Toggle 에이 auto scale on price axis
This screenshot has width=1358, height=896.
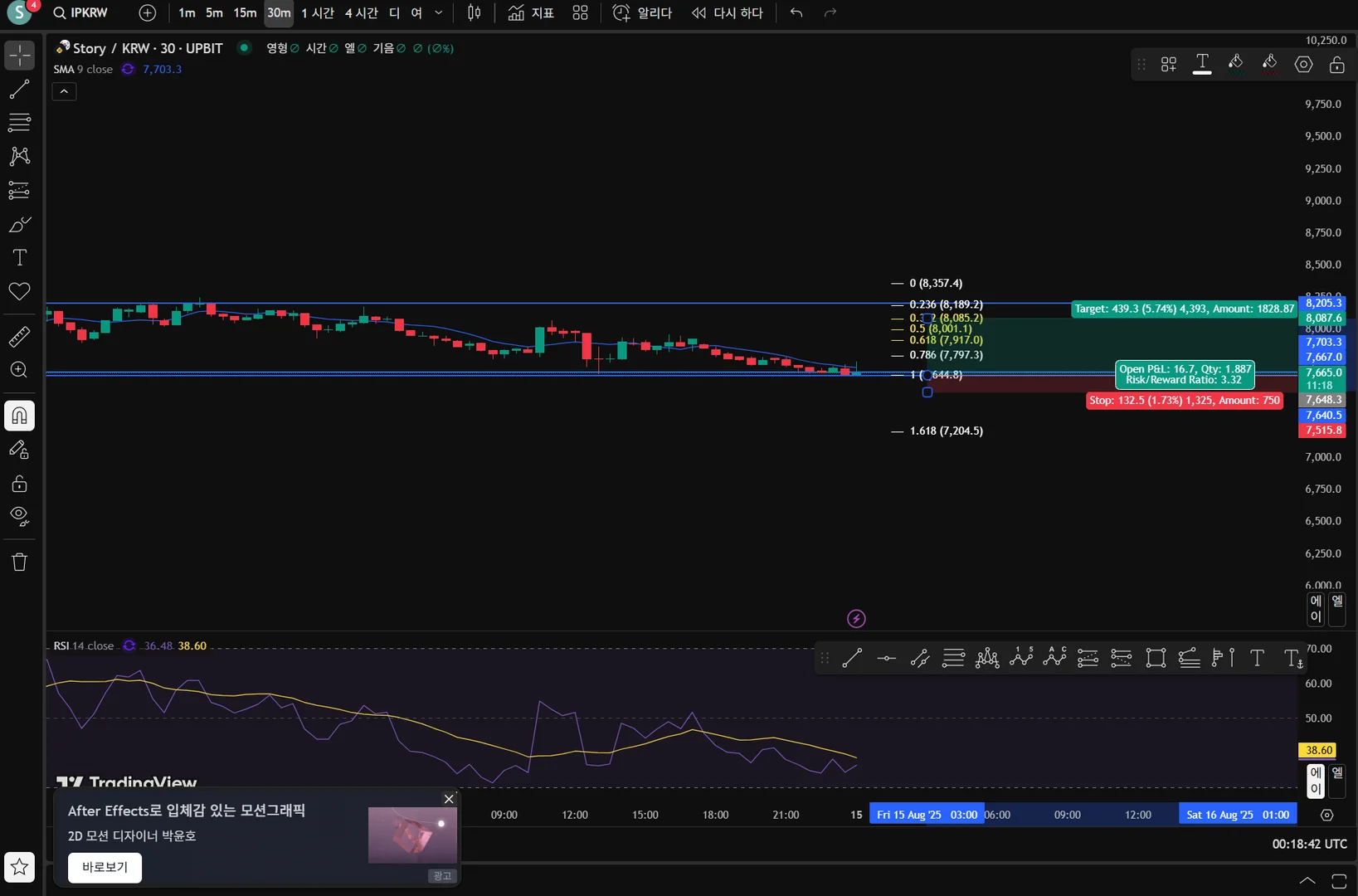(1316, 609)
